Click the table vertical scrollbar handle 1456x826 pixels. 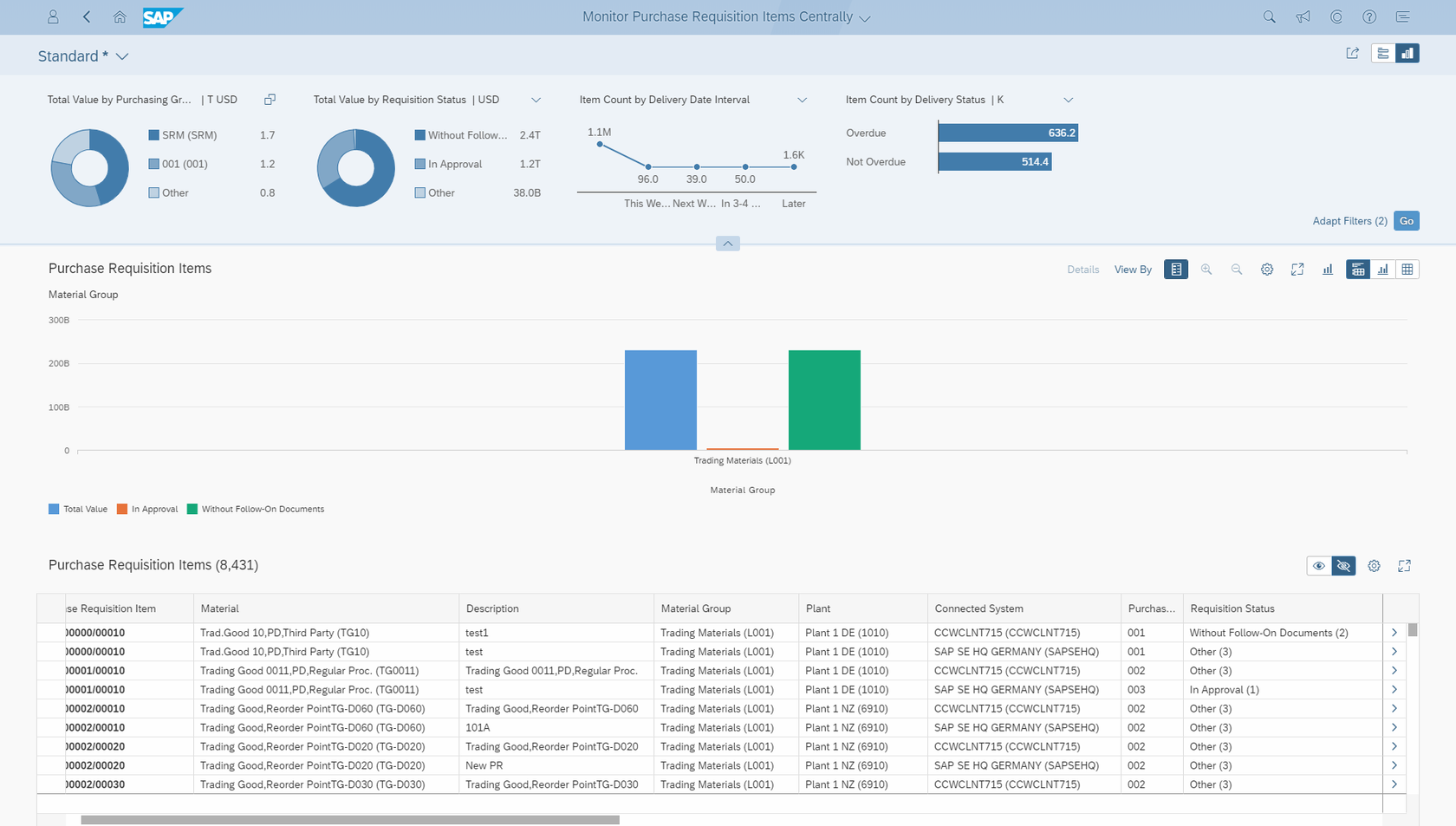[x=1413, y=630]
